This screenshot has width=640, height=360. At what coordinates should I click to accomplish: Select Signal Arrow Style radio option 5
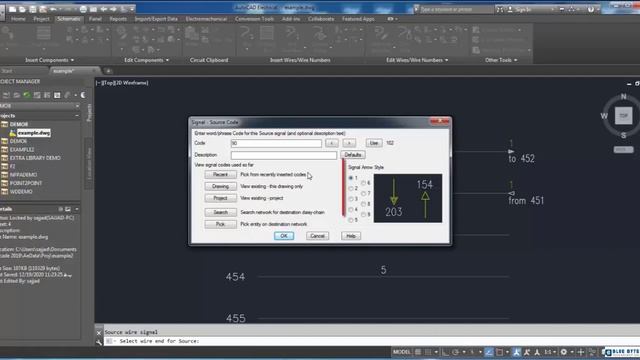click(351, 220)
